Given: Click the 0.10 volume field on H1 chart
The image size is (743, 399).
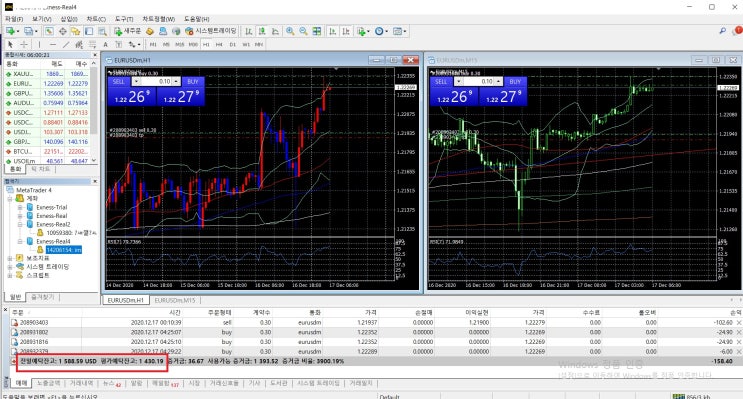Looking at the screenshot, I should click(156, 82).
